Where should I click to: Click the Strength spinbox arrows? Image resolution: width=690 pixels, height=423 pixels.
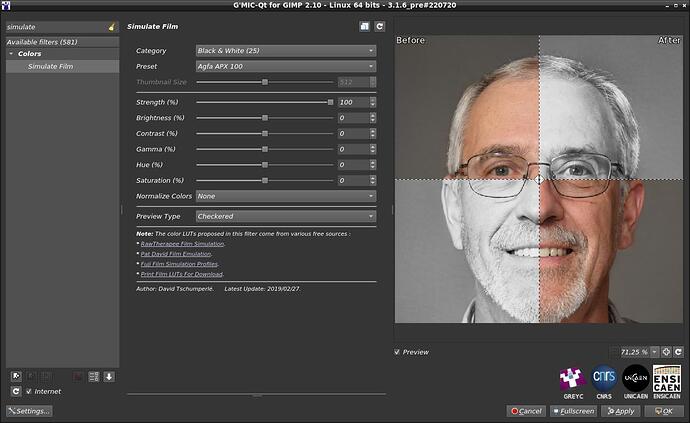coord(373,102)
